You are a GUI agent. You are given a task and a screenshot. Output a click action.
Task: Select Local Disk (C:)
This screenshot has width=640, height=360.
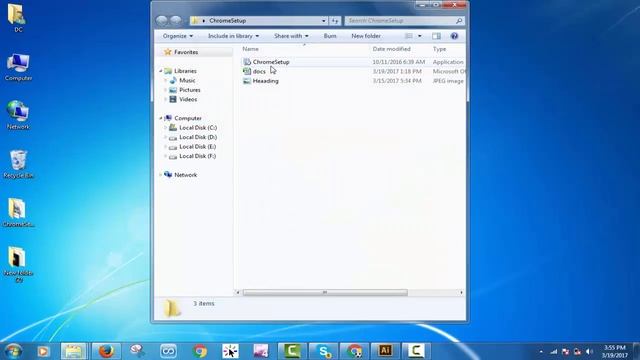tap(198, 128)
